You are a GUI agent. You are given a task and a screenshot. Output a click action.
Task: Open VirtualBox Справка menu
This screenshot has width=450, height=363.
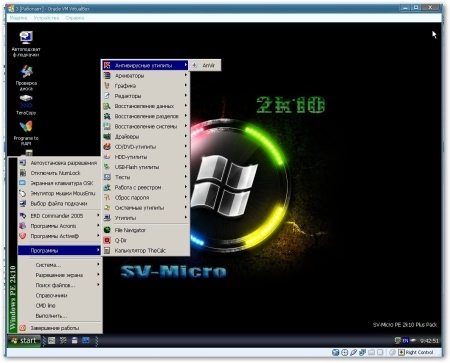pos(75,18)
